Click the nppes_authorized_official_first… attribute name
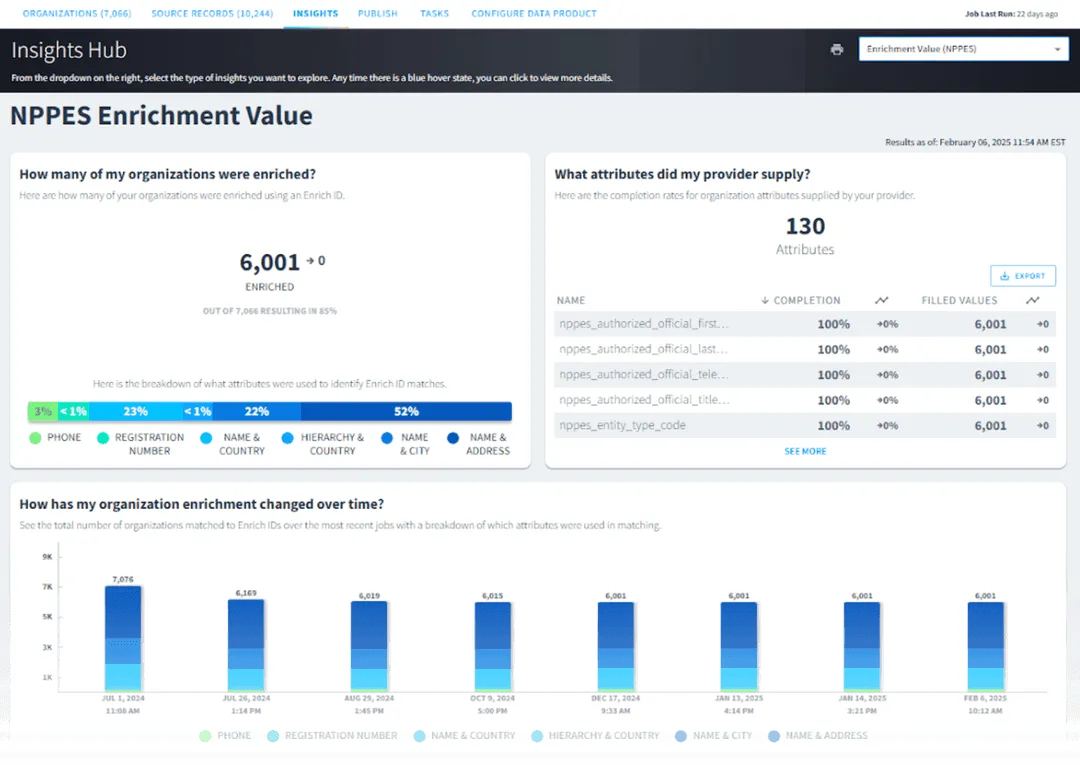Viewport: 1080px width, 765px height. pyautogui.click(x=644, y=324)
